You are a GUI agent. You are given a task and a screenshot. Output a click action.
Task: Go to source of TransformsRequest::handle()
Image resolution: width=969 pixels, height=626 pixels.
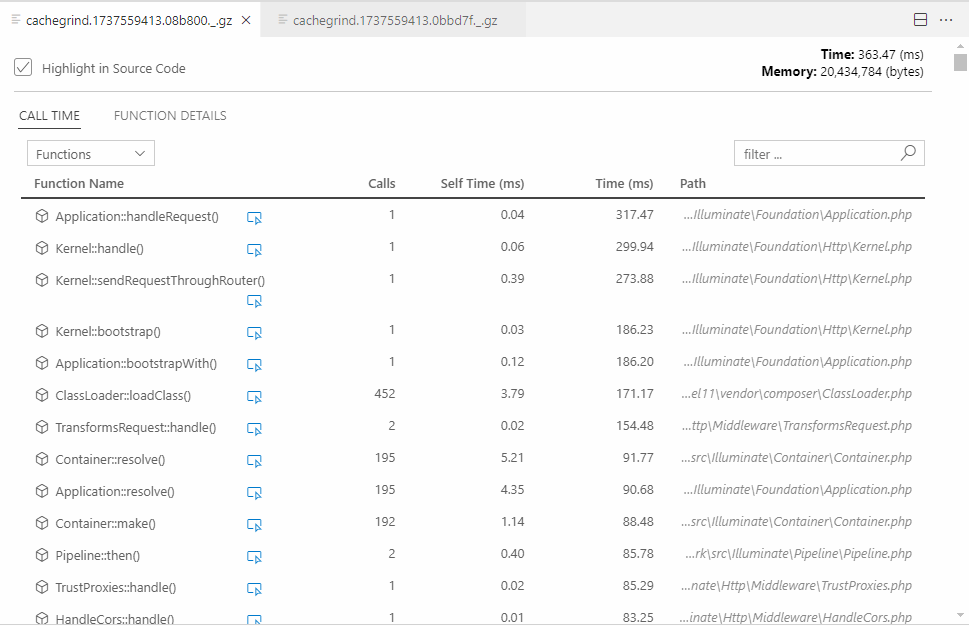(x=254, y=429)
